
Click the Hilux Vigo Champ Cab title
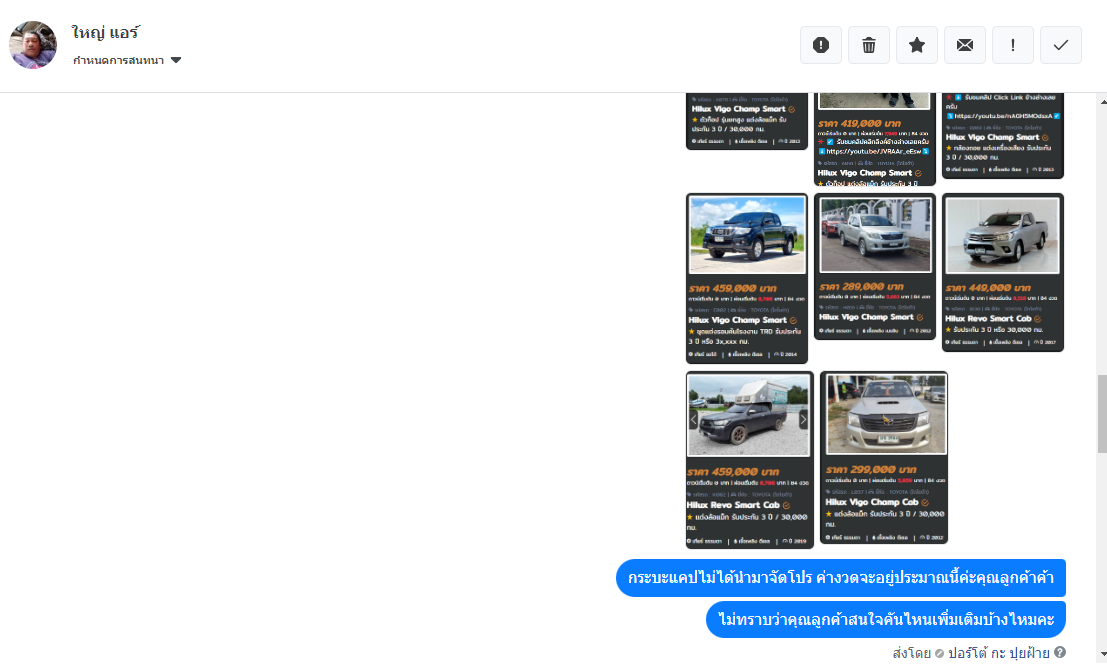tap(872, 502)
